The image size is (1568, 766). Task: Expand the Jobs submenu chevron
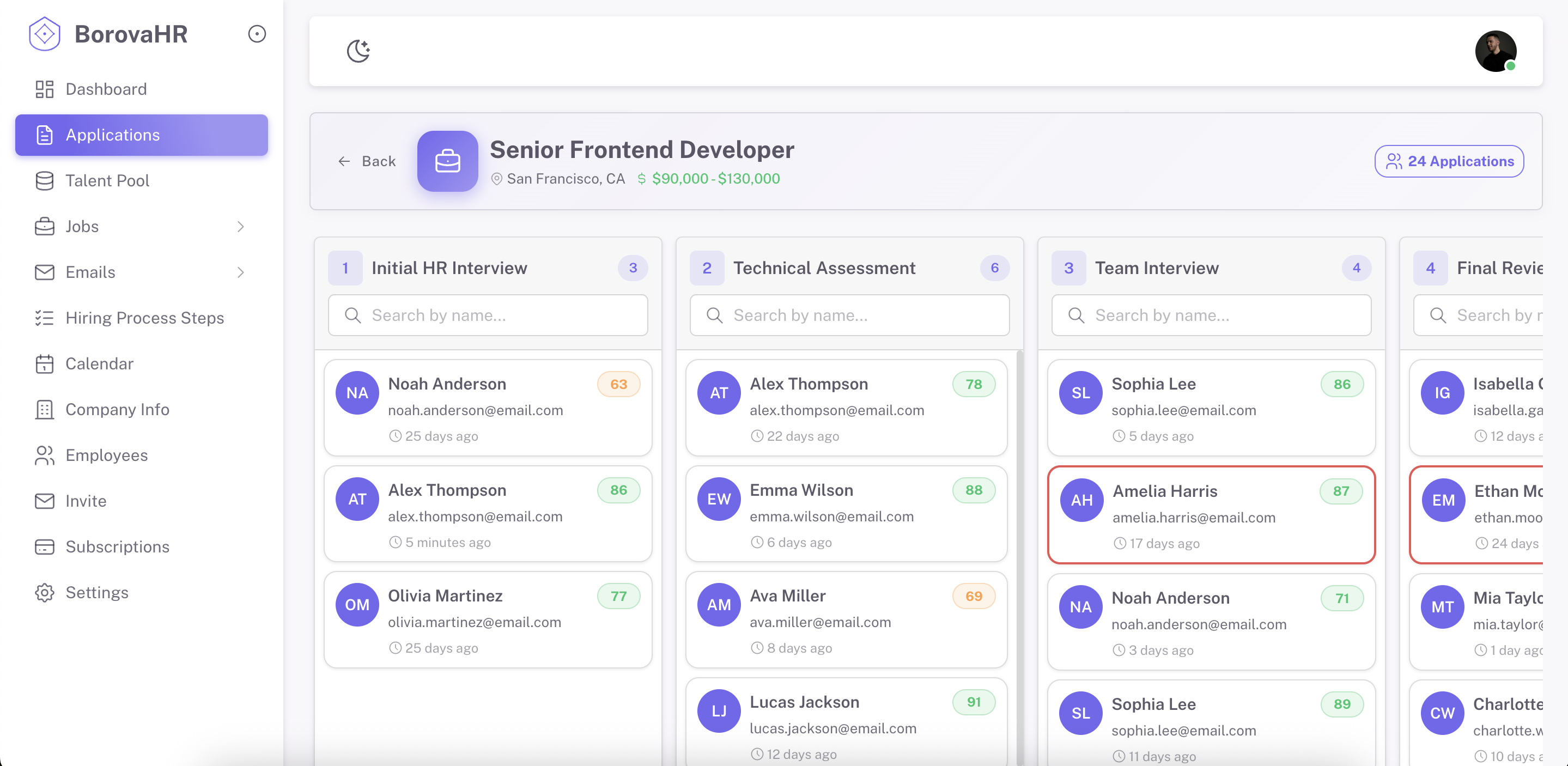click(x=240, y=227)
